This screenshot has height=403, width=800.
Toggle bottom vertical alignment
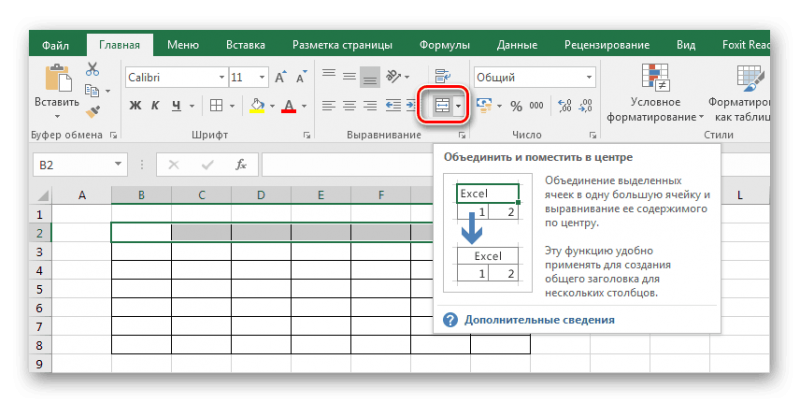370,77
